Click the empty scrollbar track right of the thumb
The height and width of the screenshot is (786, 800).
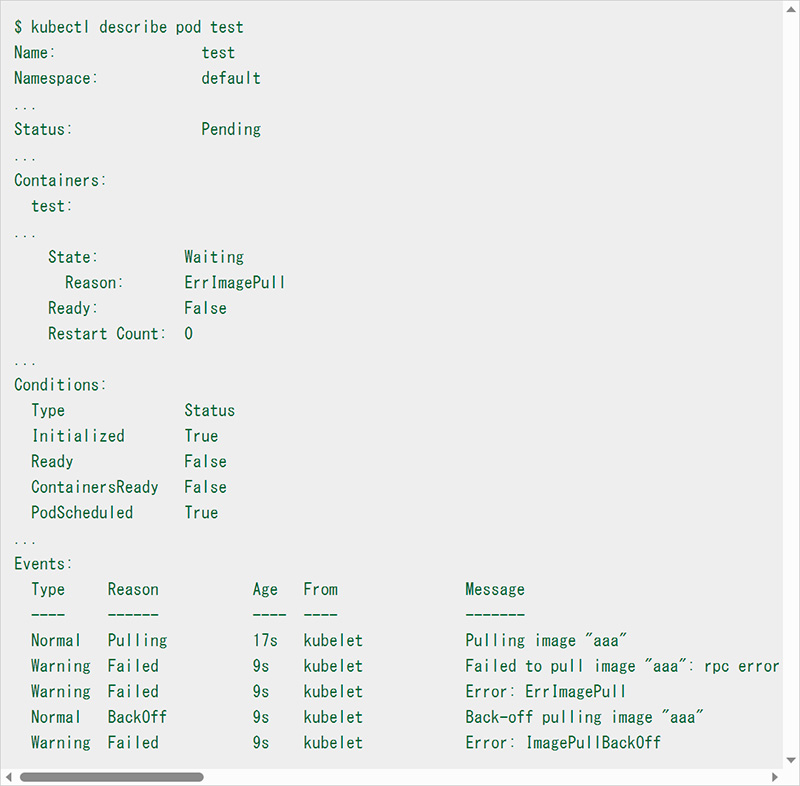tap(480, 777)
